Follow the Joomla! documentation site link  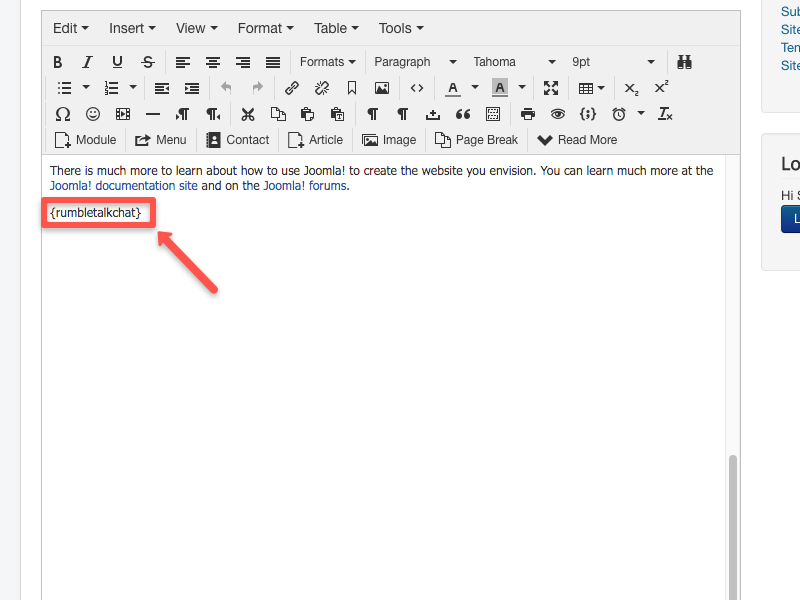tap(124, 185)
